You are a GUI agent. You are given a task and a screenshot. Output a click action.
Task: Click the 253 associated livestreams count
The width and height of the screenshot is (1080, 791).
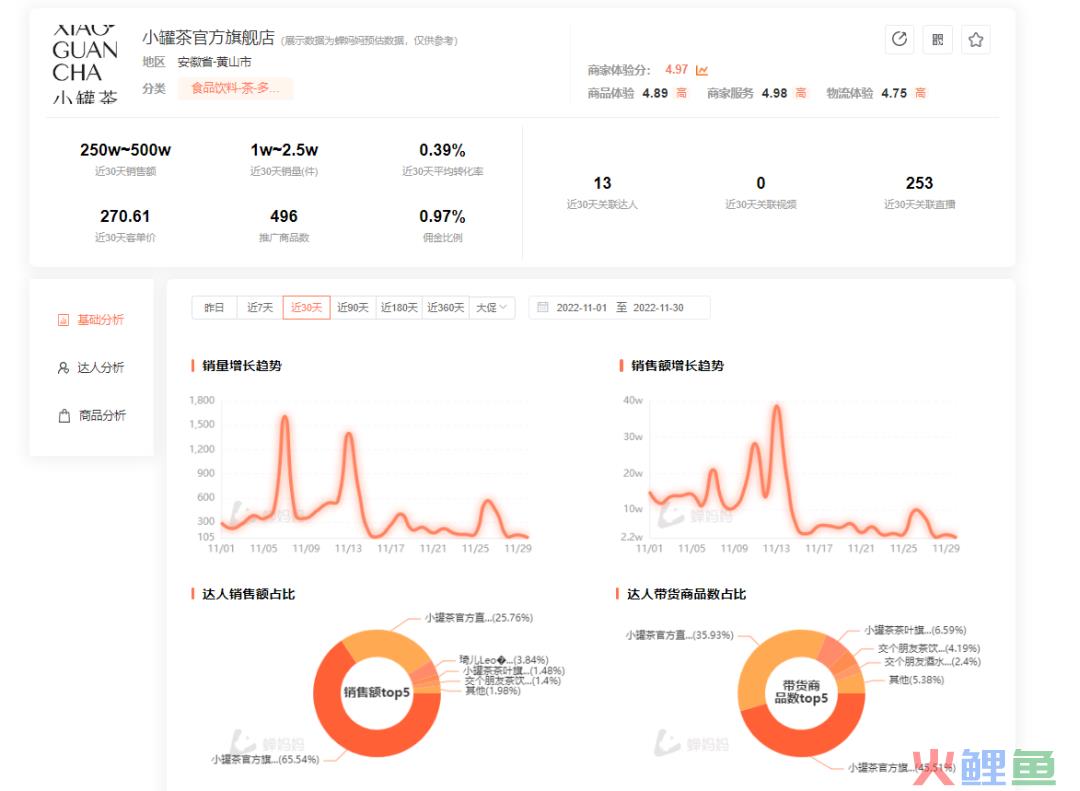click(x=920, y=183)
